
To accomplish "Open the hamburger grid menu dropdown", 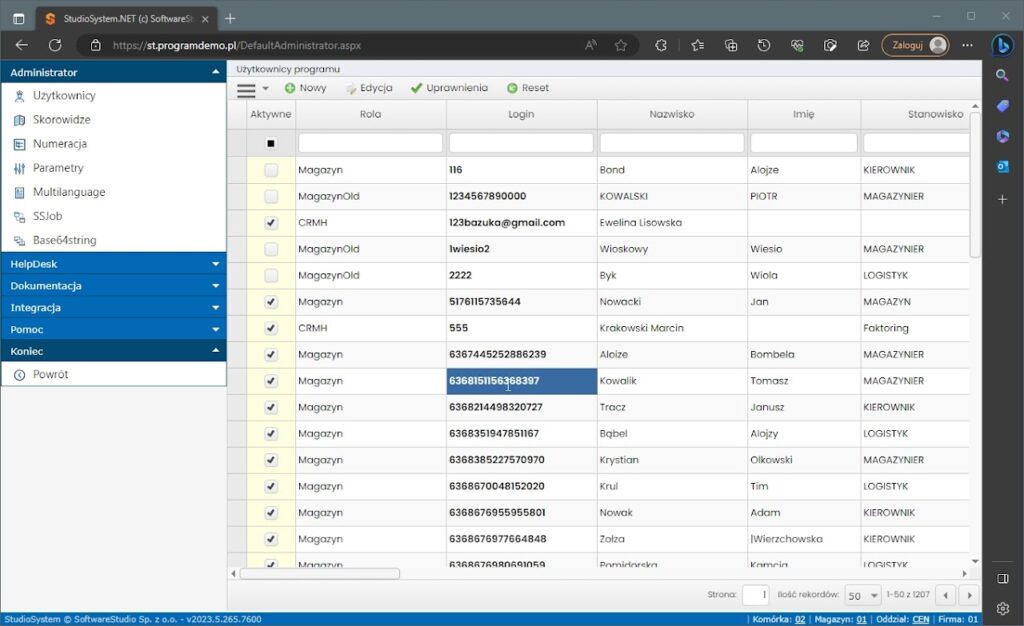I will (x=252, y=89).
